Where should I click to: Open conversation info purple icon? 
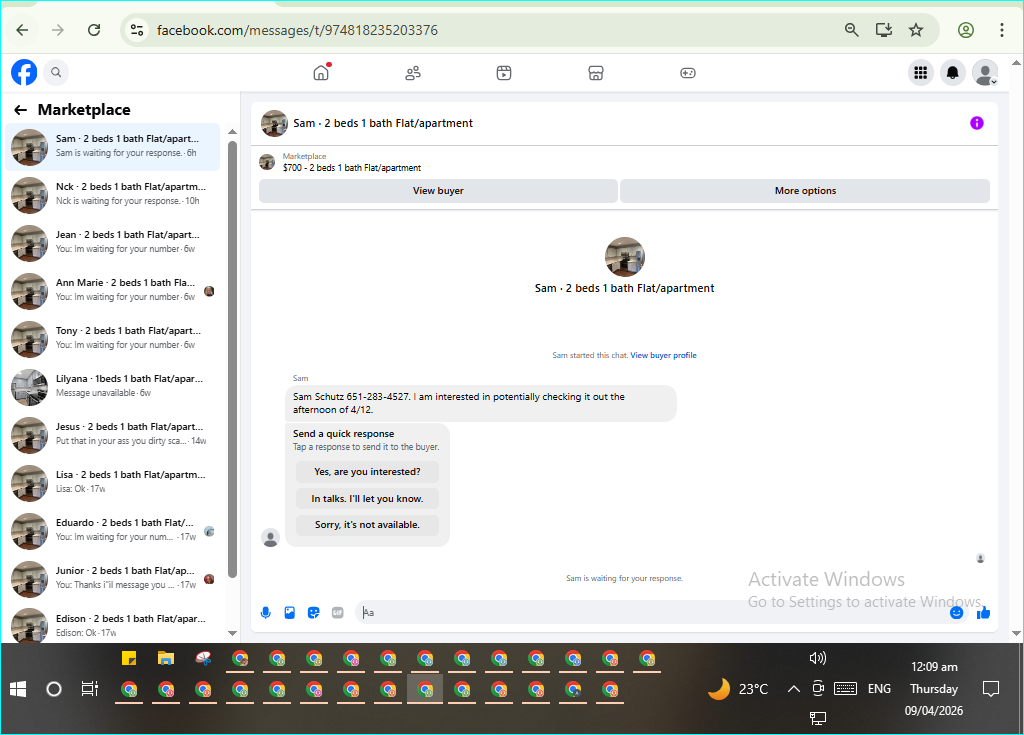coord(976,123)
